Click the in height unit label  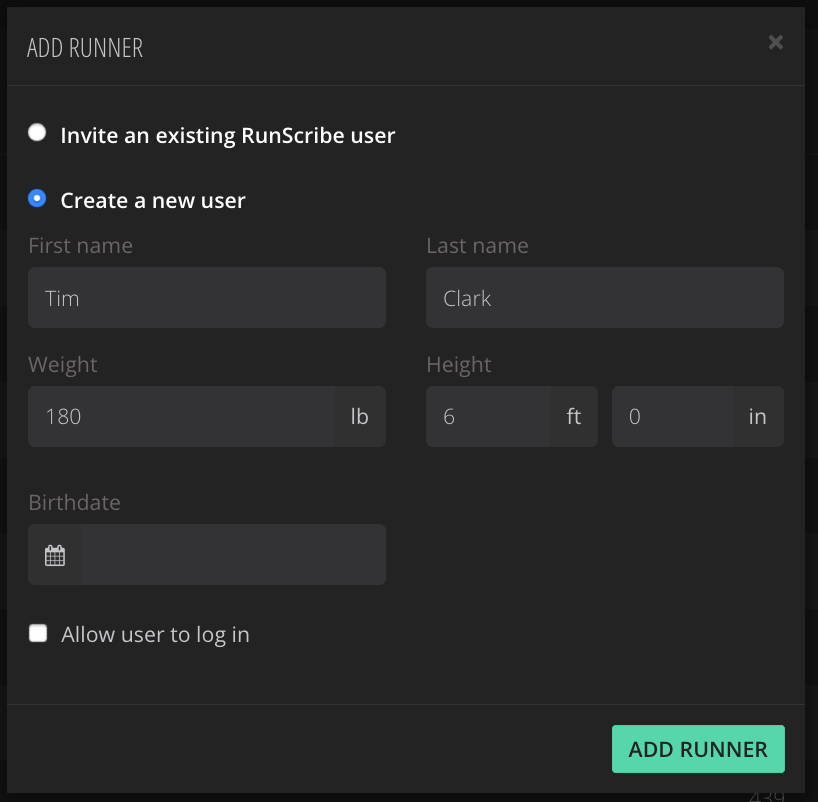point(757,416)
